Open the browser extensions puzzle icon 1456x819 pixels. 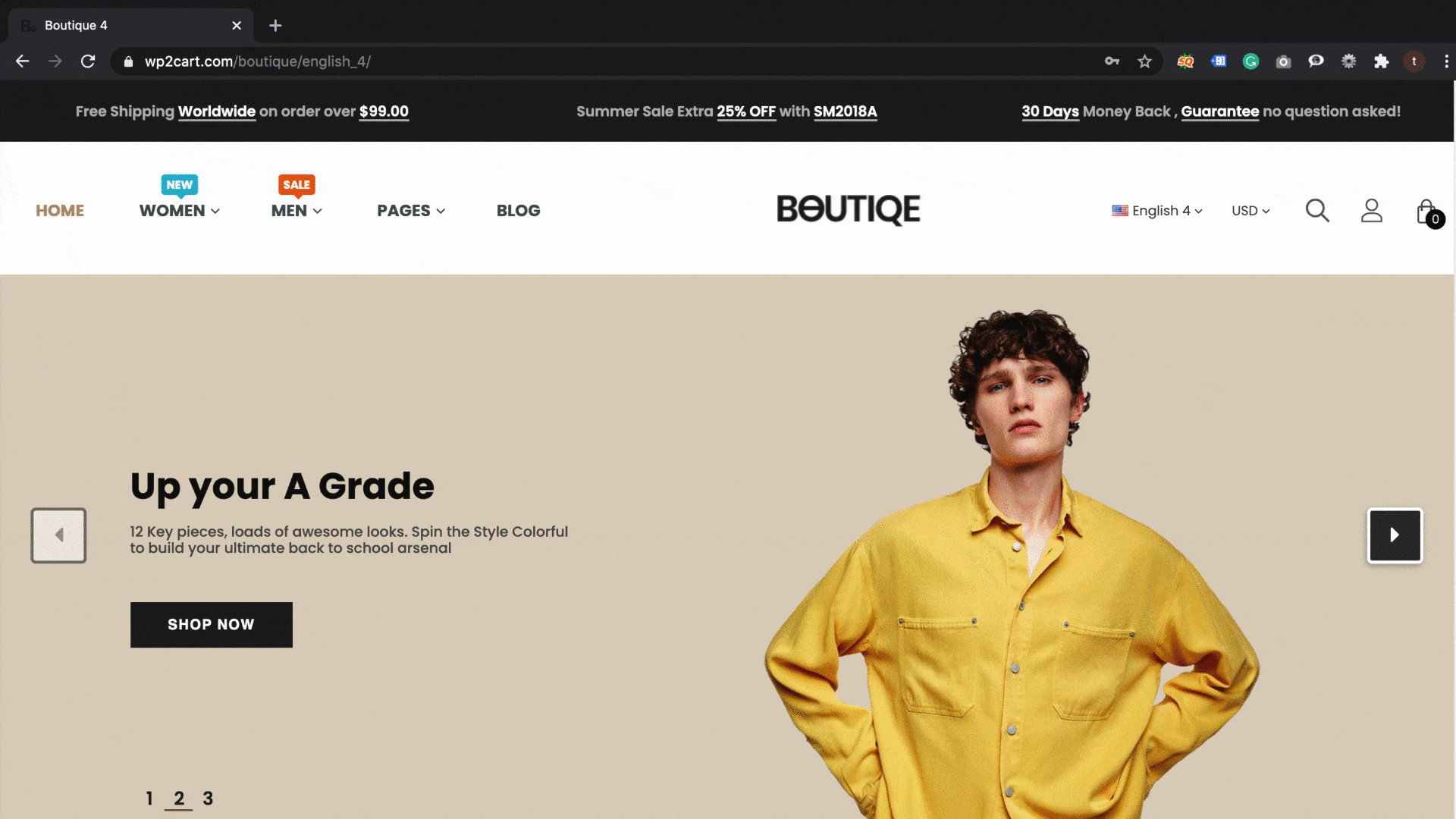coord(1381,61)
